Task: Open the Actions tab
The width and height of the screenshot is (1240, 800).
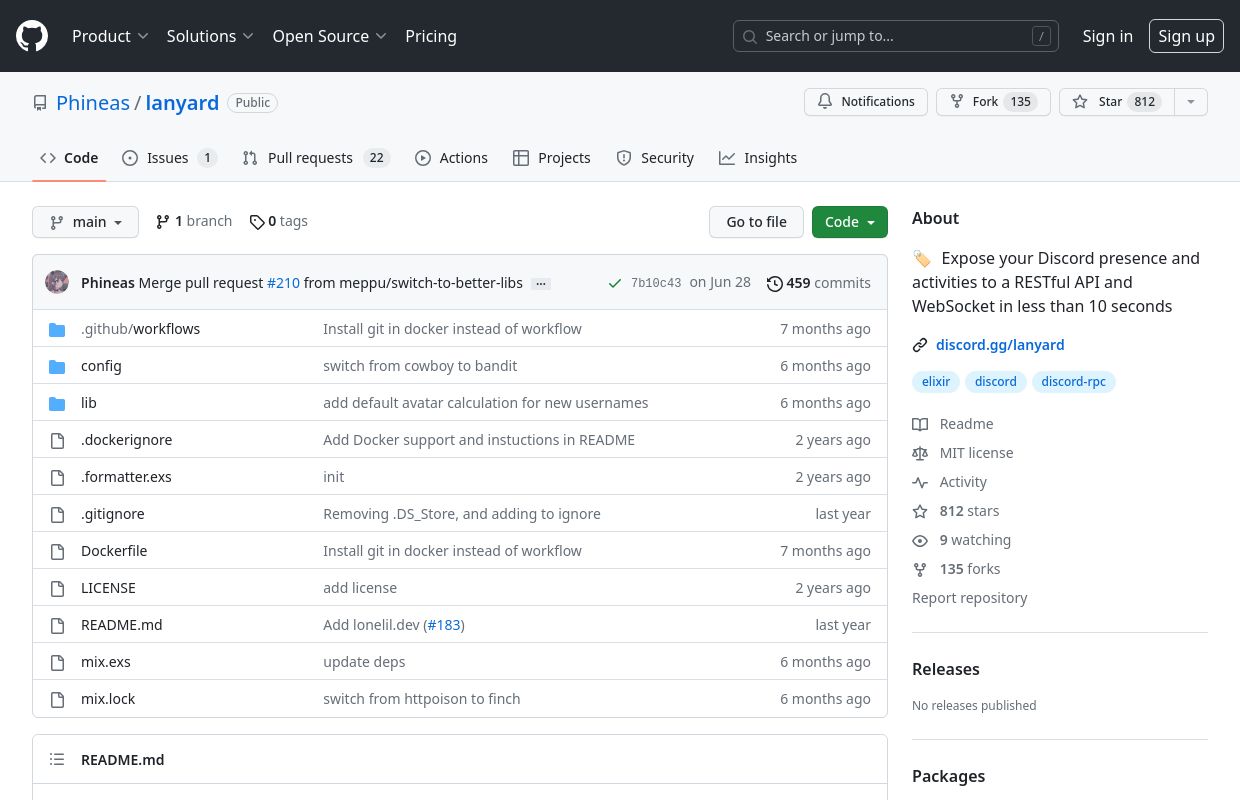Action: [451, 158]
